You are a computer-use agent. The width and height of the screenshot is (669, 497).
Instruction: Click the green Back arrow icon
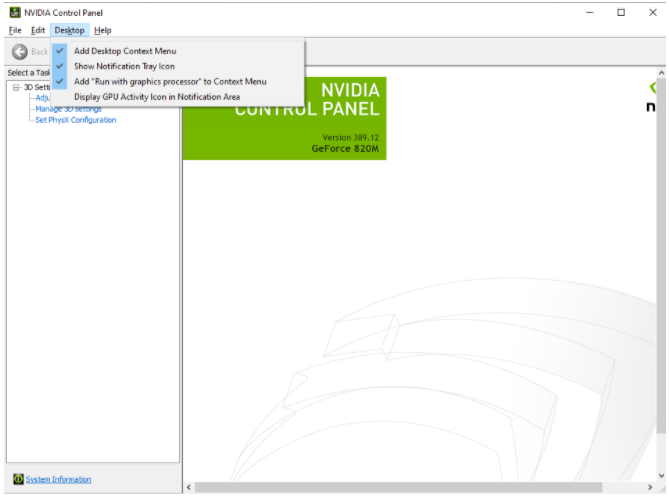coord(20,52)
